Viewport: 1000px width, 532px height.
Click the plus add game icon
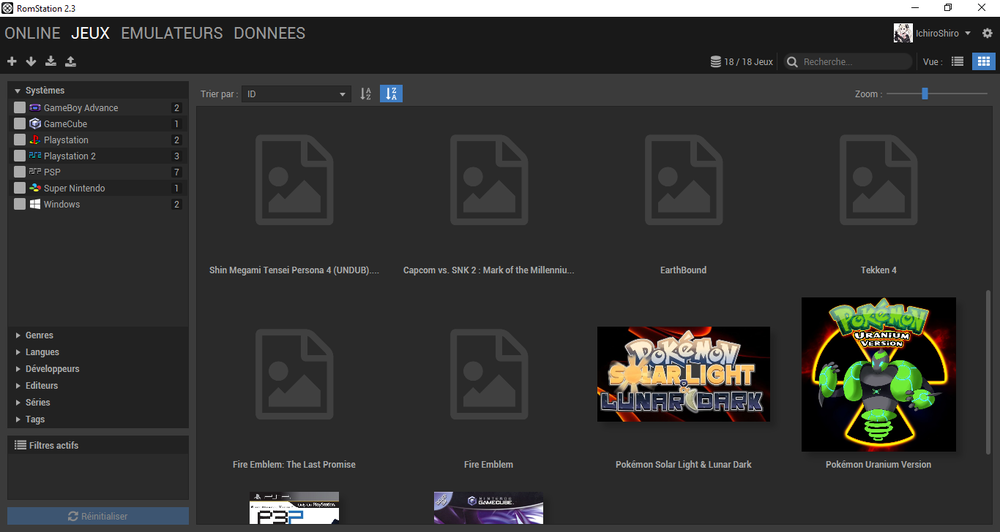(11, 61)
